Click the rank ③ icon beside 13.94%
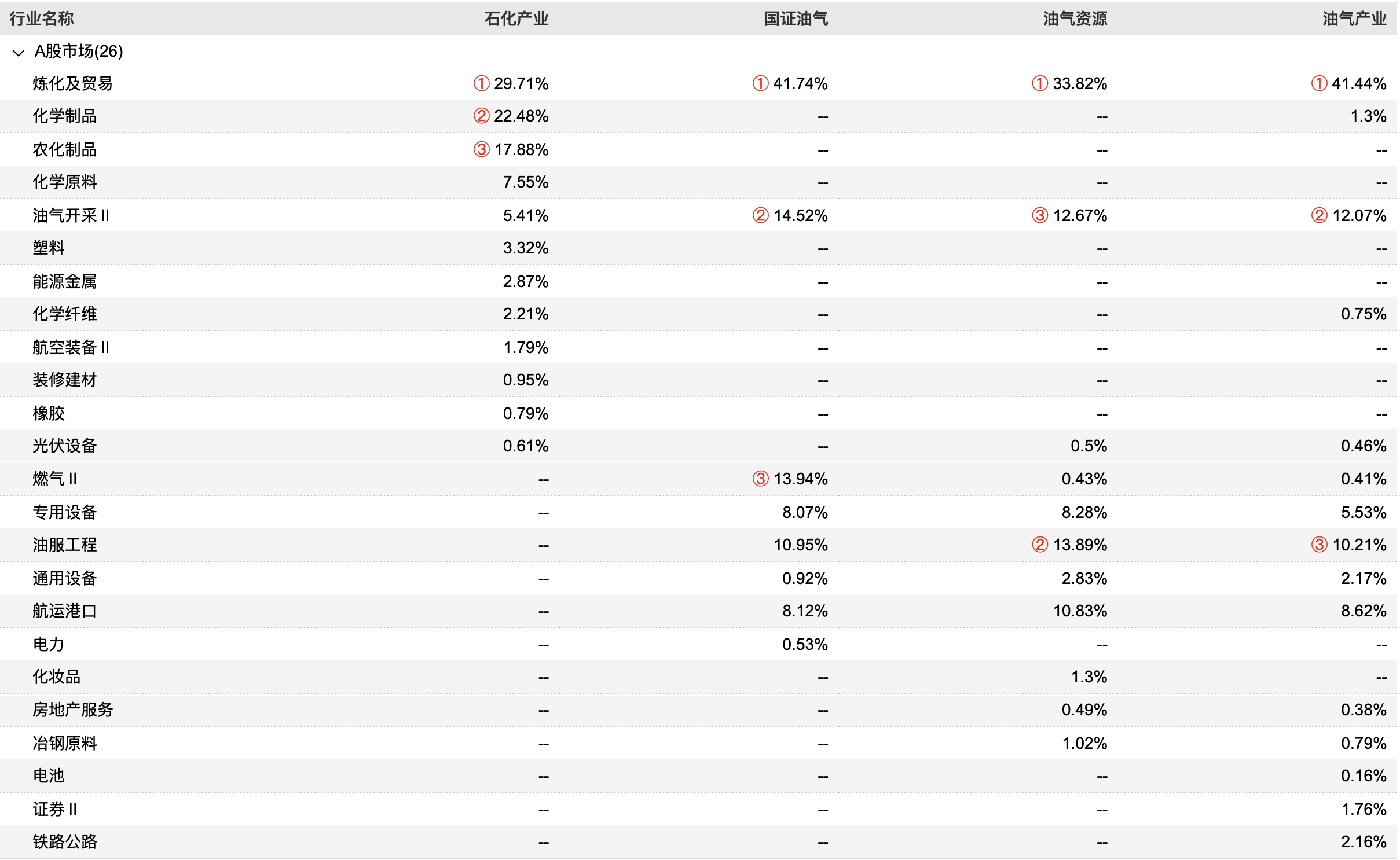The height and width of the screenshot is (860, 1400). 761,479
